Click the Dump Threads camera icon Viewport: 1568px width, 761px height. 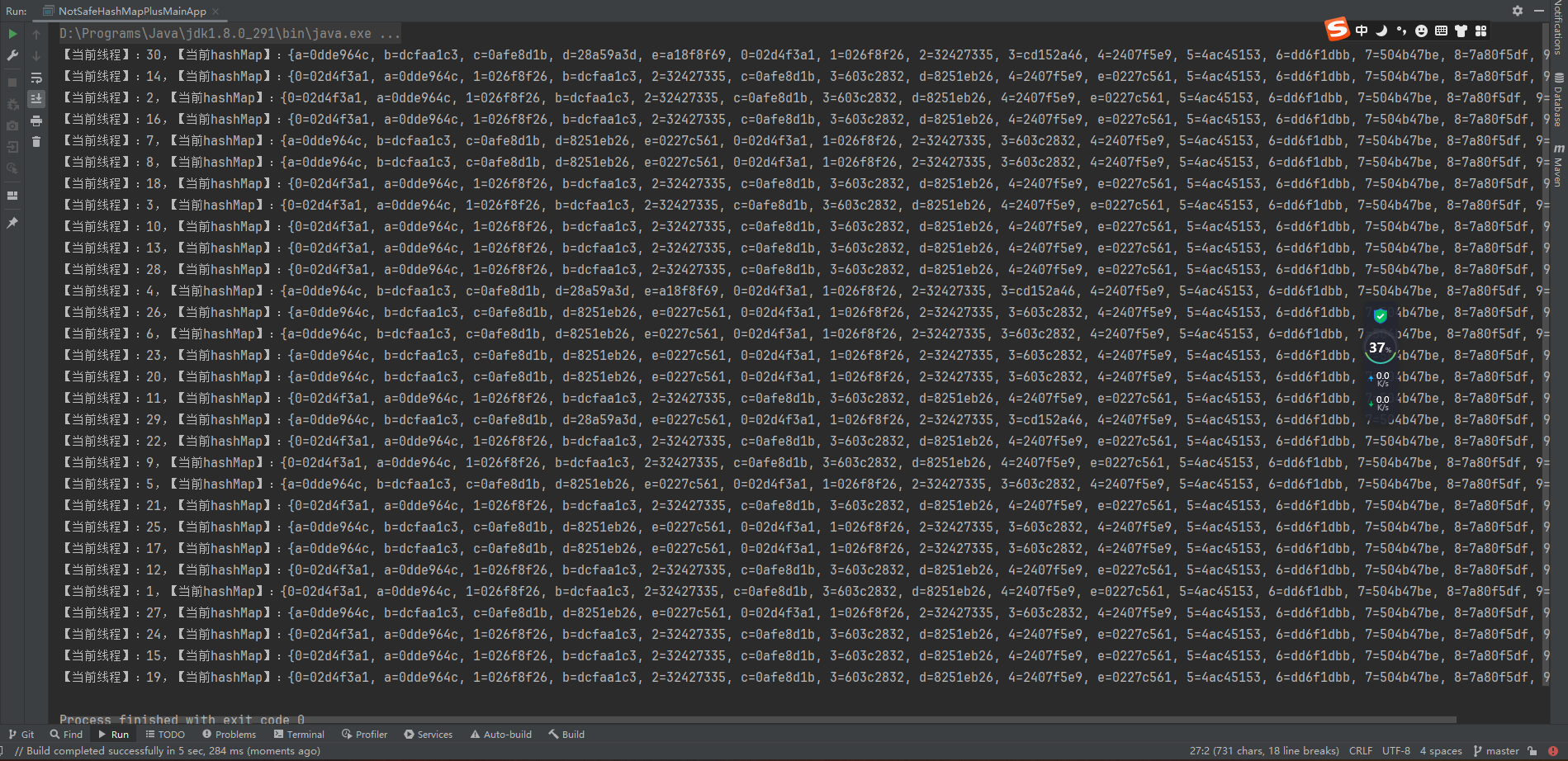[12, 125]
